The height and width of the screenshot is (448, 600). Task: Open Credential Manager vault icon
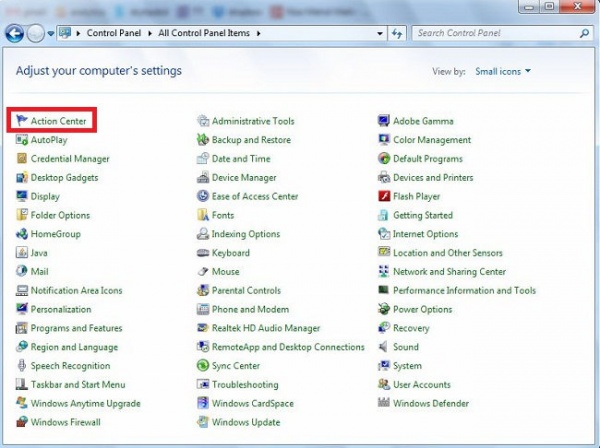pos(21,158)
